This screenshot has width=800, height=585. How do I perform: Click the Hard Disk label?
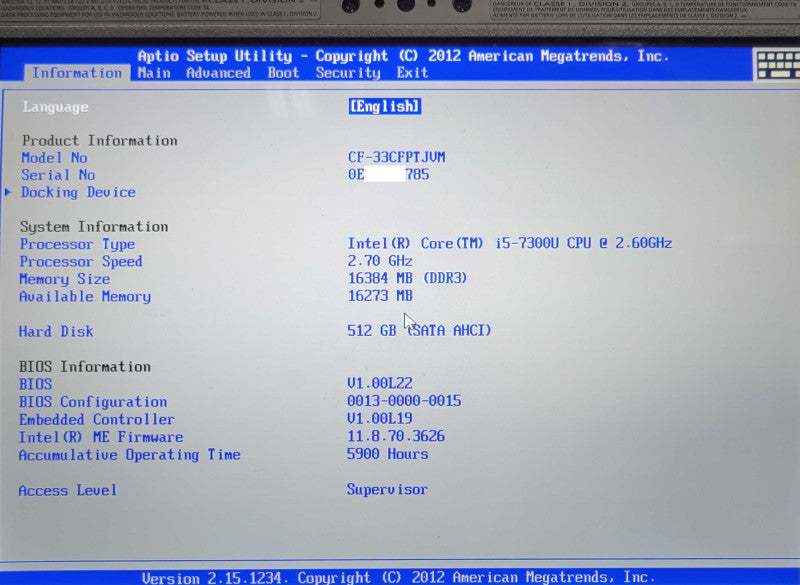[56, 332]
